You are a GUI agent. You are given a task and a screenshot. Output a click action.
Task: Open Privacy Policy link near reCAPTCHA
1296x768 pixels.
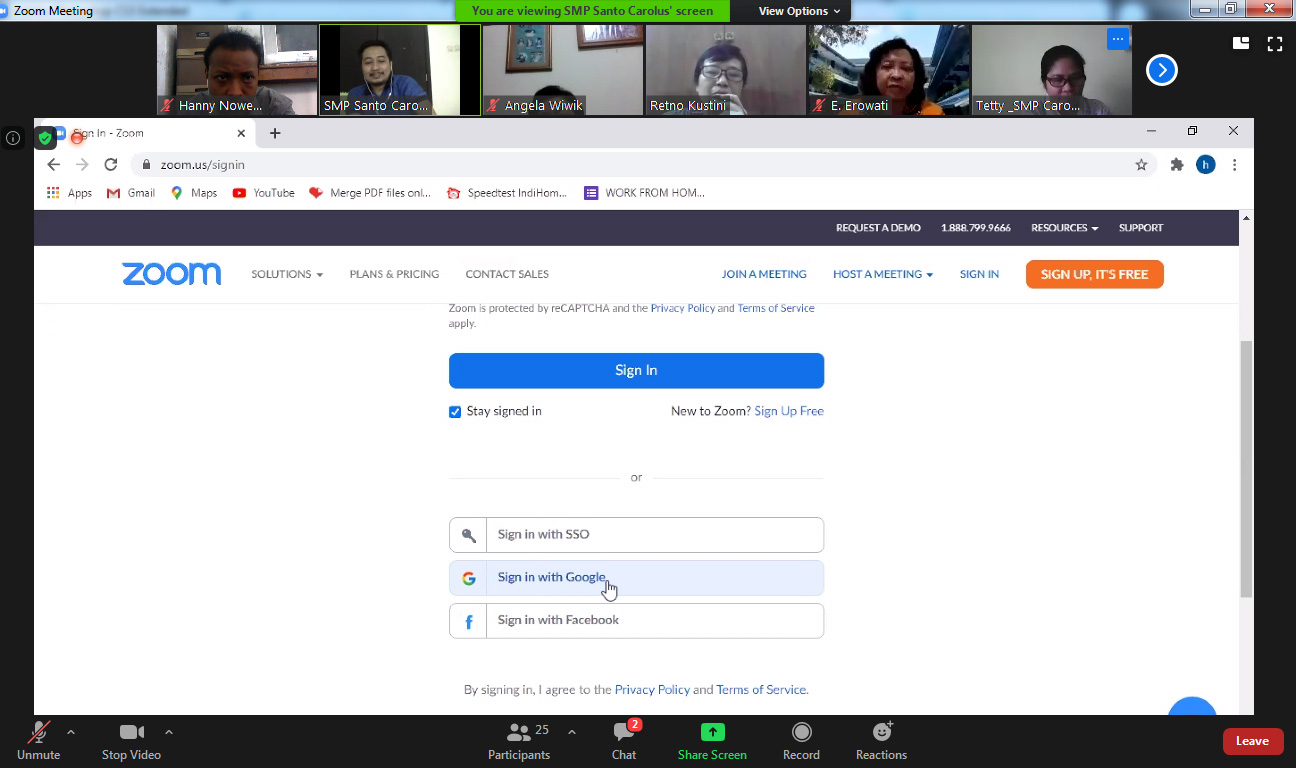click(x=683, y=308)
